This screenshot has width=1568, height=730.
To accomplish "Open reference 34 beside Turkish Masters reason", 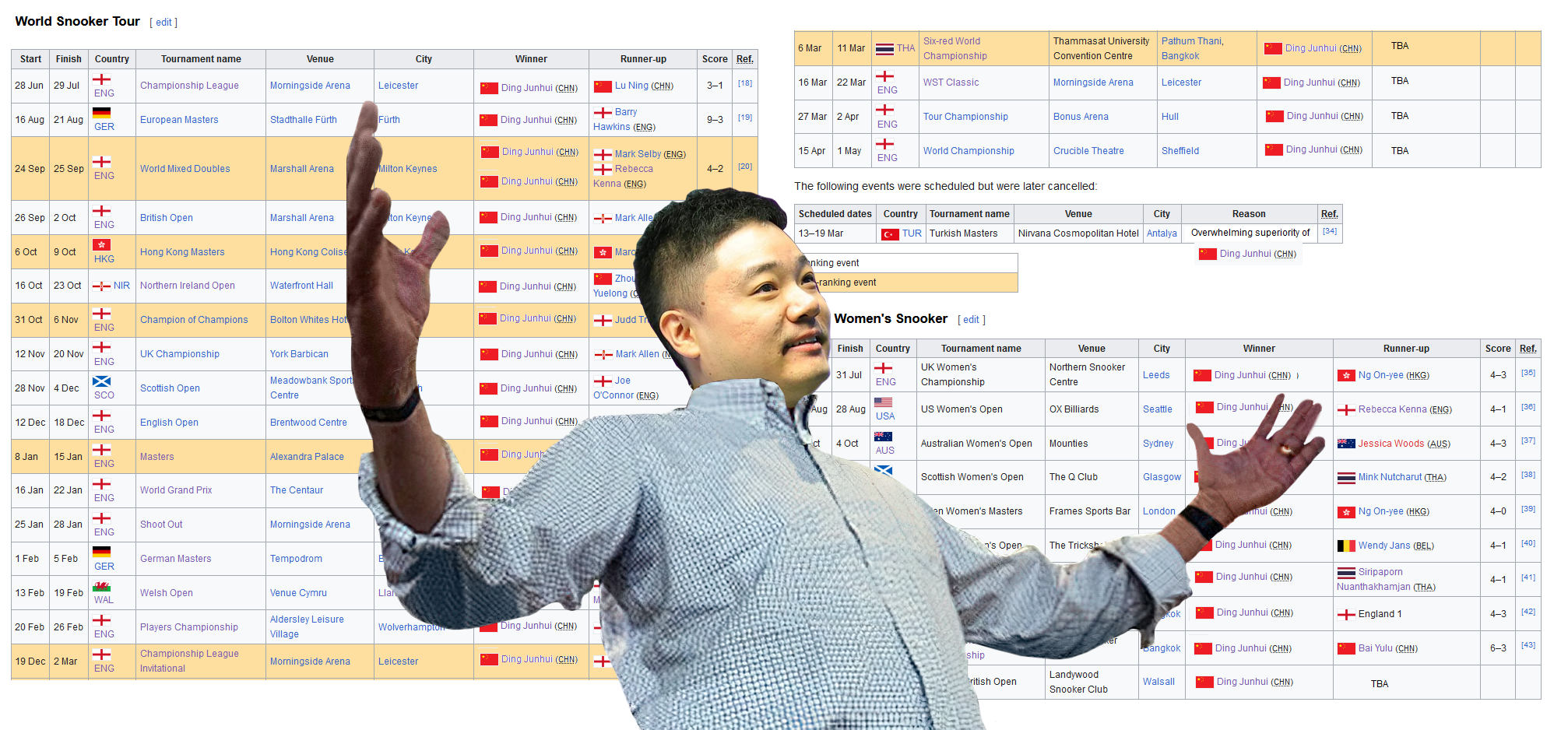I will point(1330,231).
